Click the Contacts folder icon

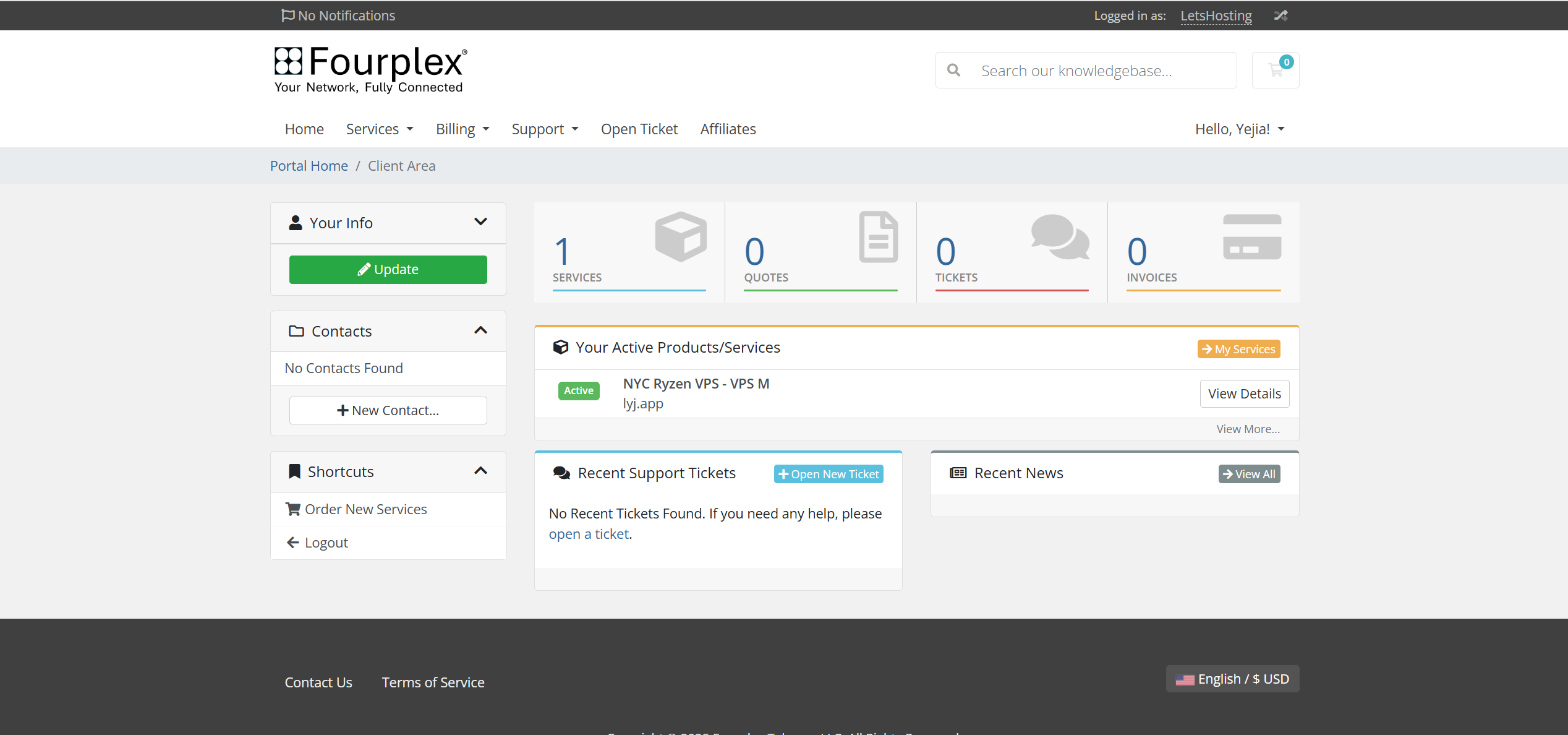tap(296, 331)
